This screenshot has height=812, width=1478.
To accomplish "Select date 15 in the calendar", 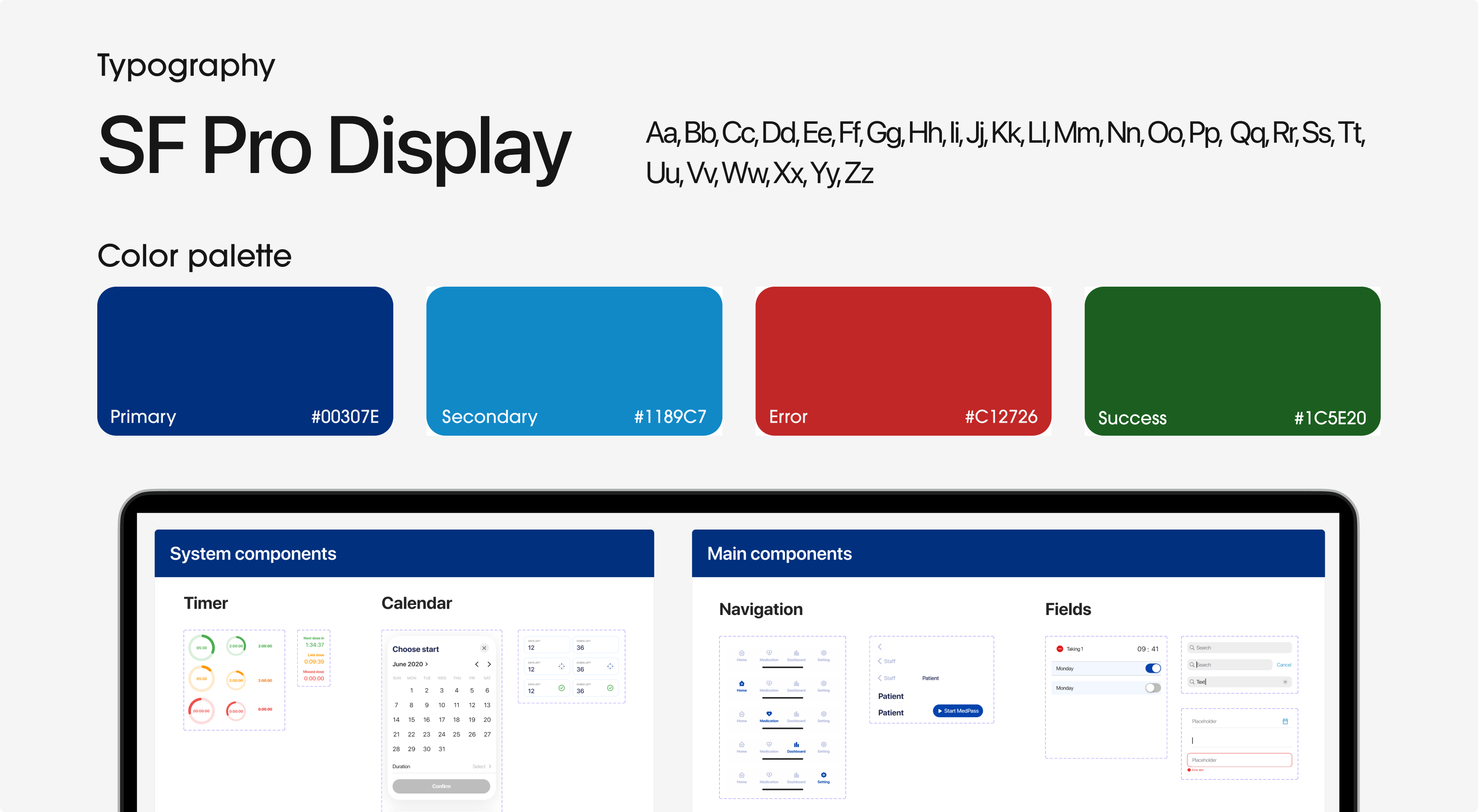I will pyautogui.click(x=411, y=720).
